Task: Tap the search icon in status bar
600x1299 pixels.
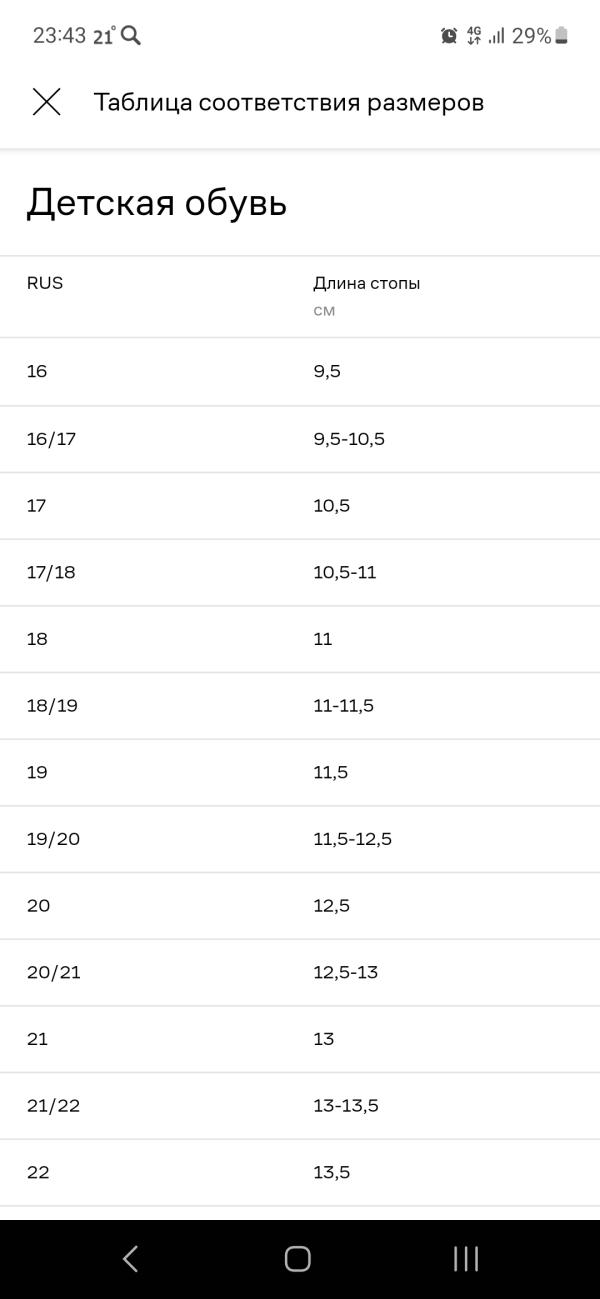Action: click(131, 36)
